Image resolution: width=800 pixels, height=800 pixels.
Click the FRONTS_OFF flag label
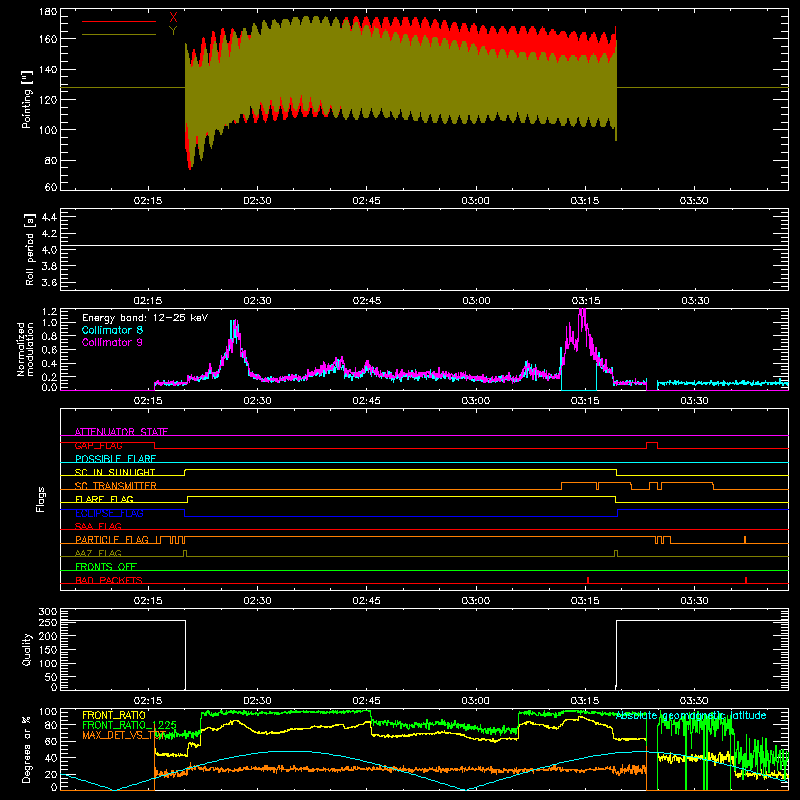[106, 567]
